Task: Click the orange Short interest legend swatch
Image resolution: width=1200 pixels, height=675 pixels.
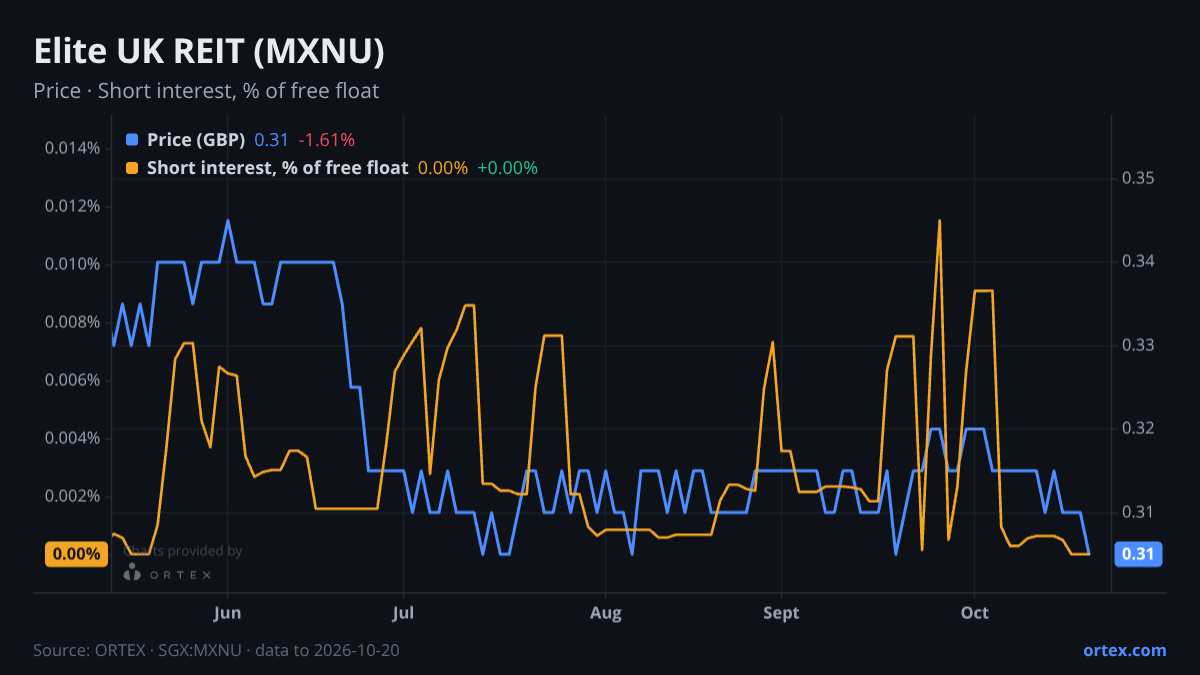Action: tap(132, 168)
